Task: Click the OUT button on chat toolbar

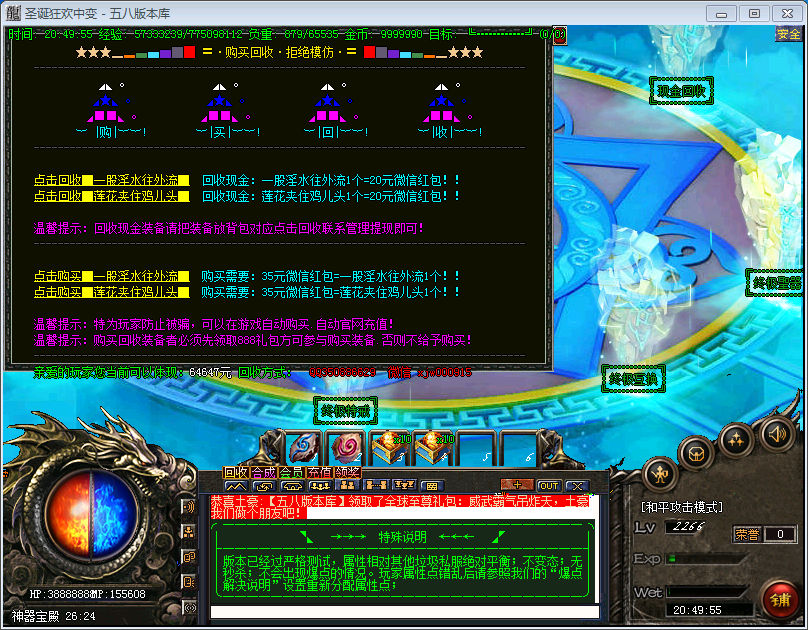Action: [548, 486]
